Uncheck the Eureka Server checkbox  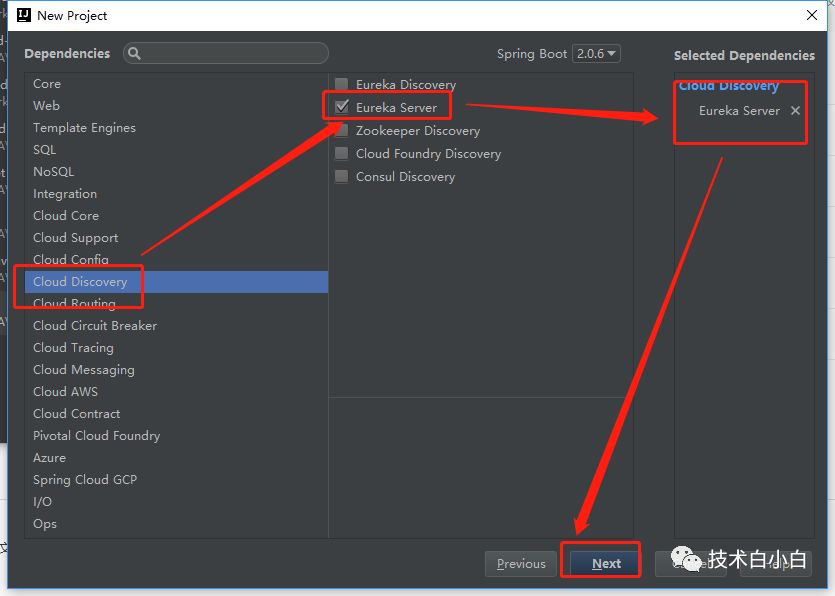coord(341,107)
